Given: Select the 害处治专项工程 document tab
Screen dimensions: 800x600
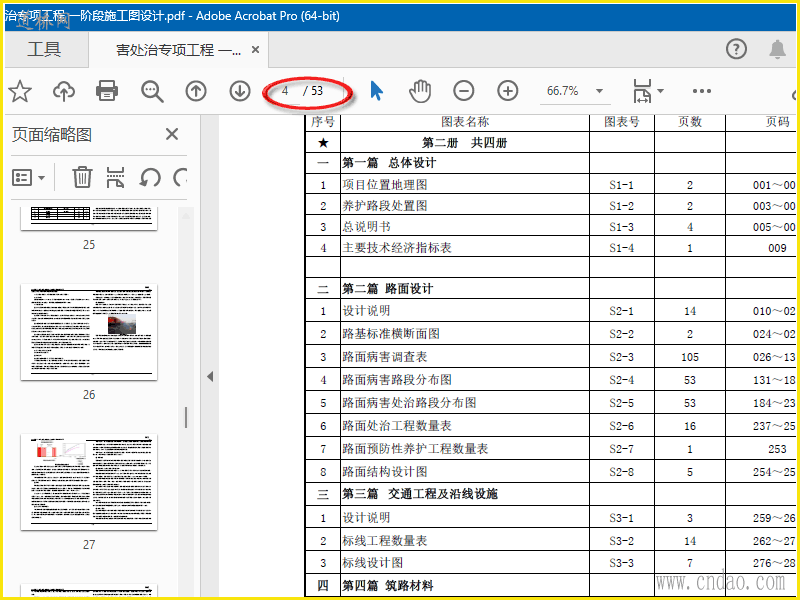Looking at the screenshot, I should (179, 49).
